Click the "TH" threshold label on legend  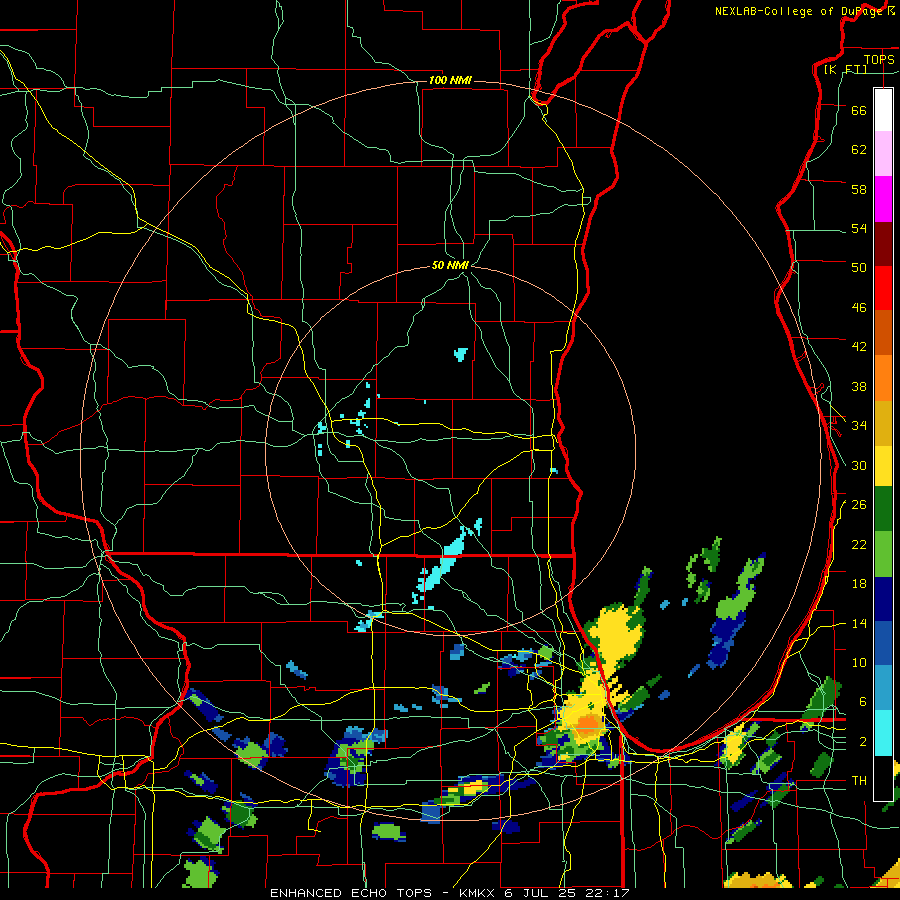[859, 781]
